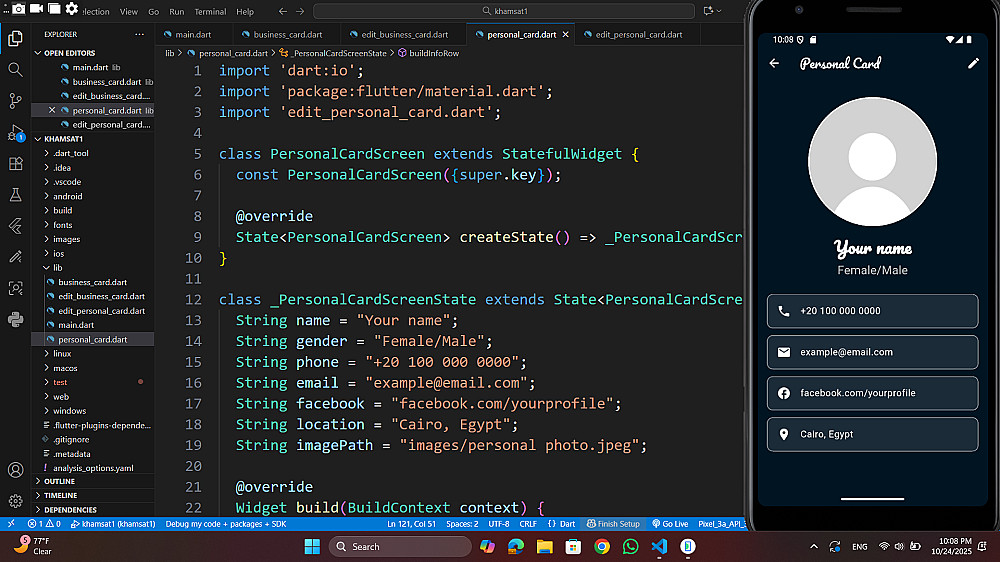Open the Manage gear icon

point(15,501)
